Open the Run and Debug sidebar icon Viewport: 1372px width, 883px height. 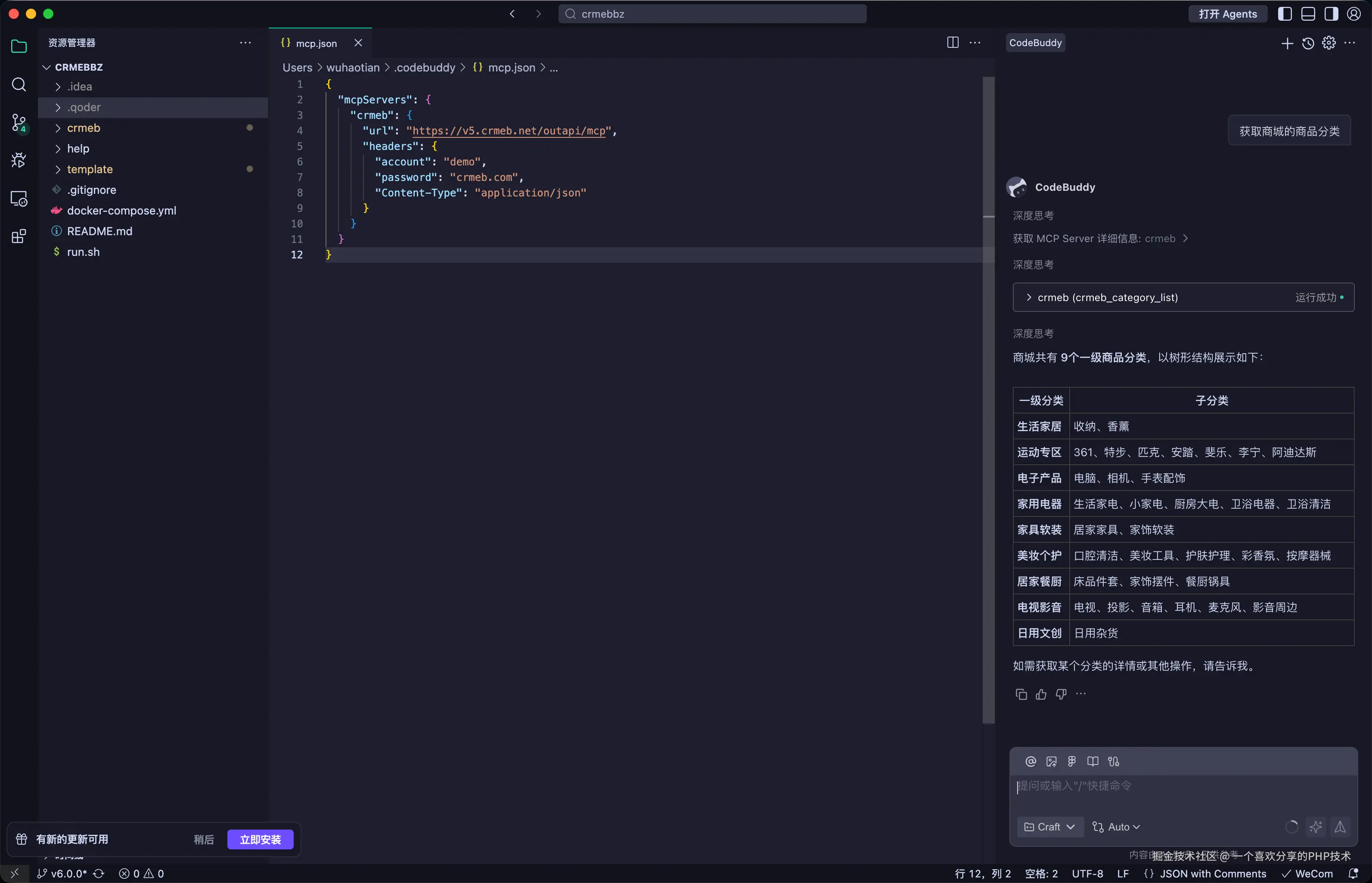19,160
